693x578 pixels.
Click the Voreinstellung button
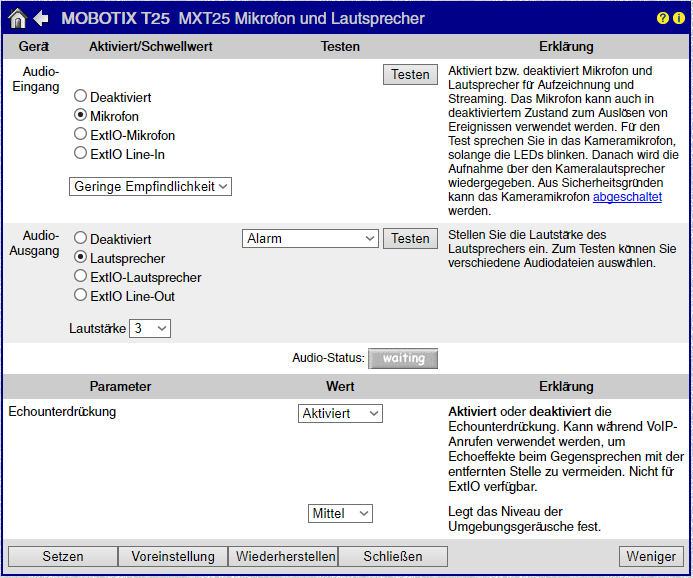173,556
